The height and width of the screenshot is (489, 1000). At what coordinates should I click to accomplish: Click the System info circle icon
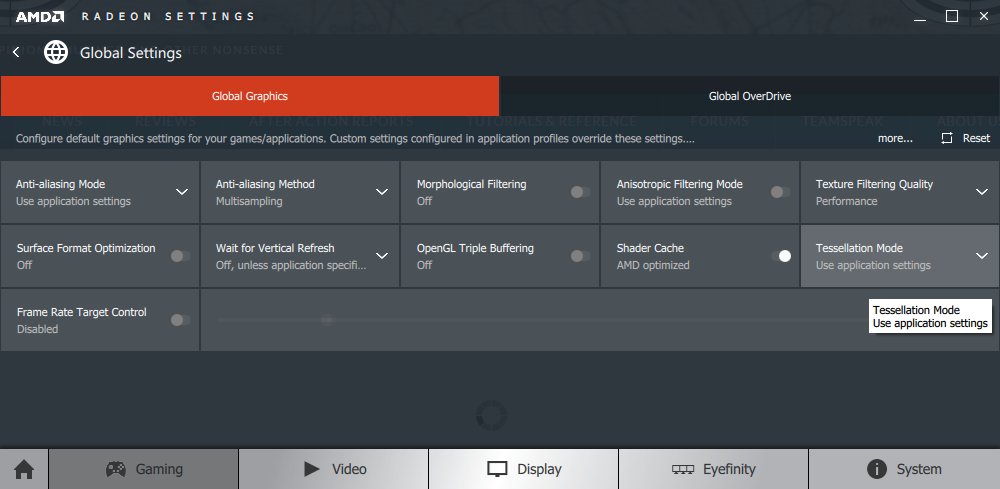(877, 469)
